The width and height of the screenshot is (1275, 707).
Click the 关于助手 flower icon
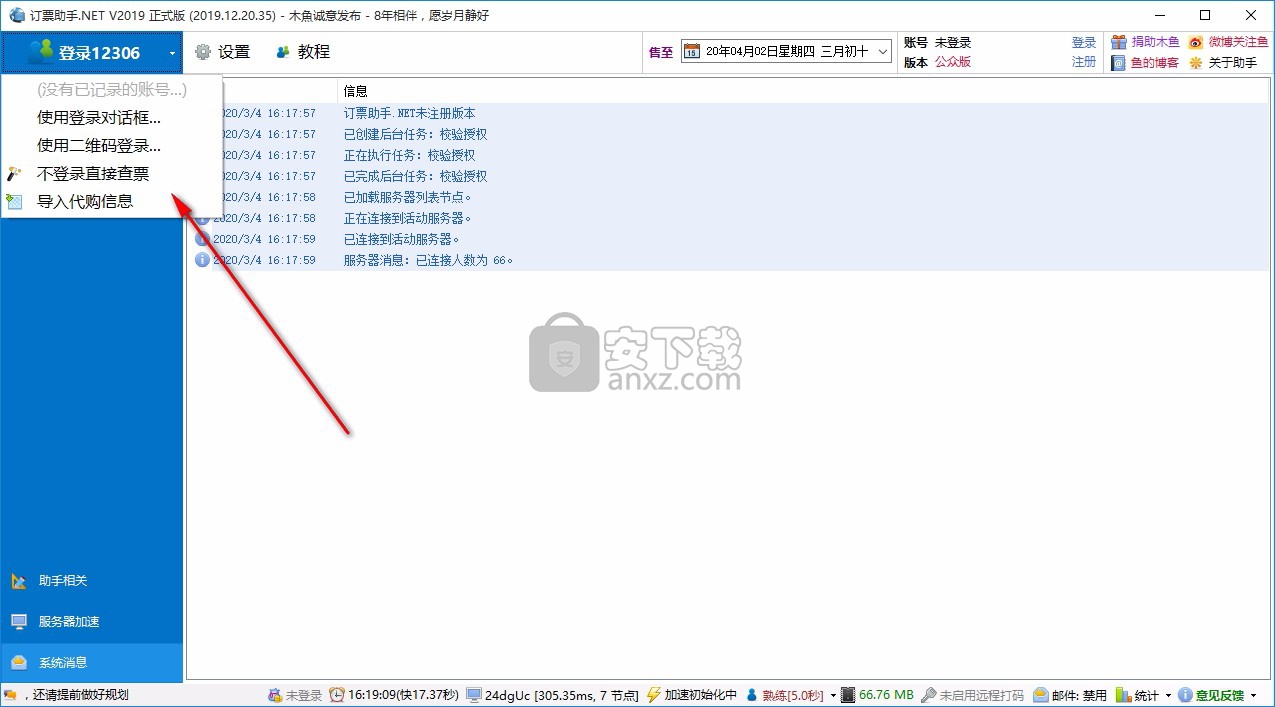click(x=1196, y=62)
